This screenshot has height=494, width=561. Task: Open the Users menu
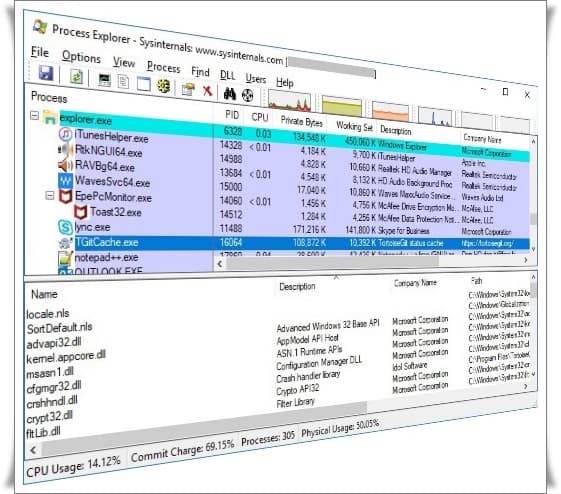[255, 79]
